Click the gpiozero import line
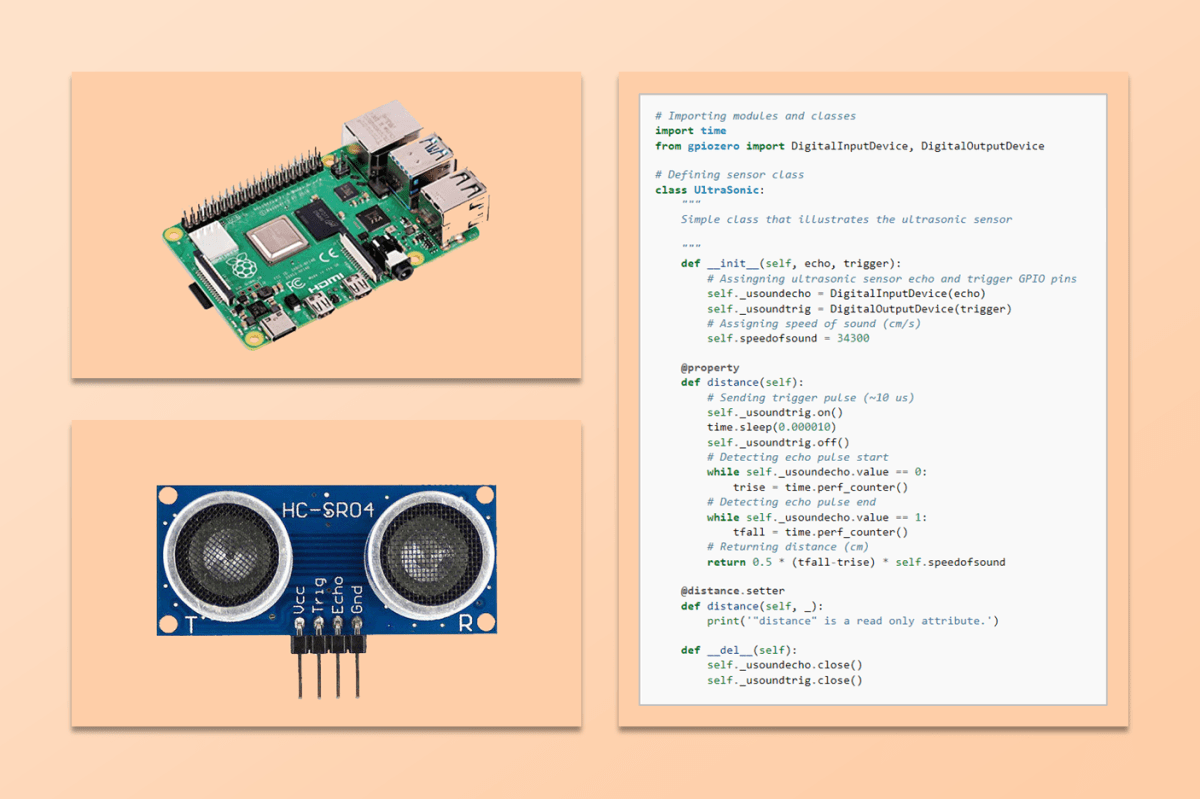Viewport: 1200px width, 799px height. click(850, 145)
